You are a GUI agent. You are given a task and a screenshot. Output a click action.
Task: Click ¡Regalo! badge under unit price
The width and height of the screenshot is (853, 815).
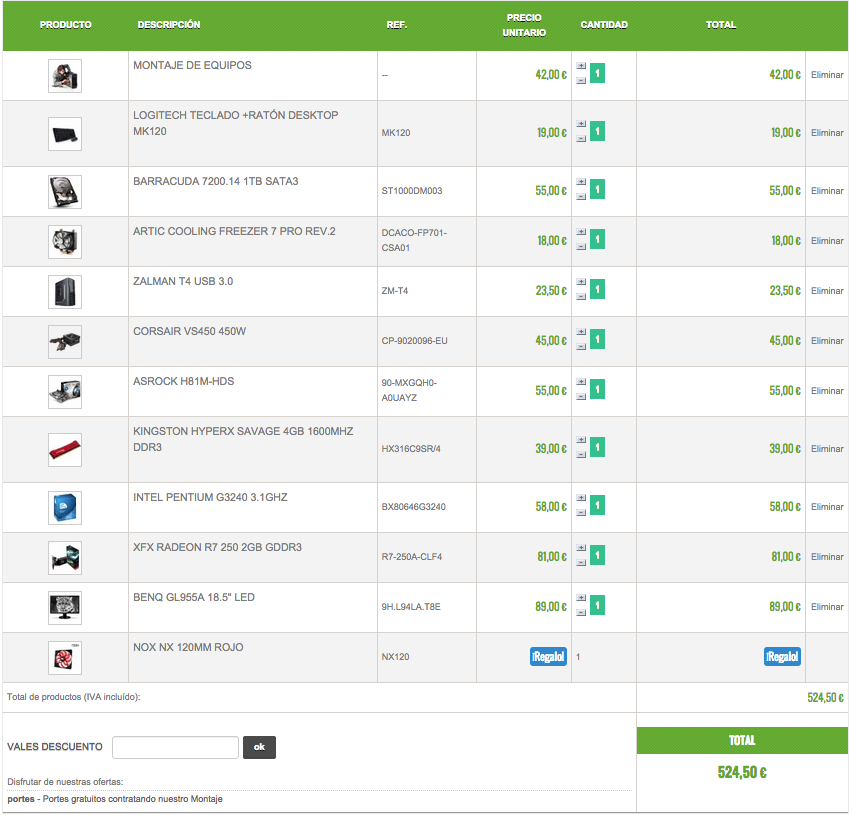[548, 657]
